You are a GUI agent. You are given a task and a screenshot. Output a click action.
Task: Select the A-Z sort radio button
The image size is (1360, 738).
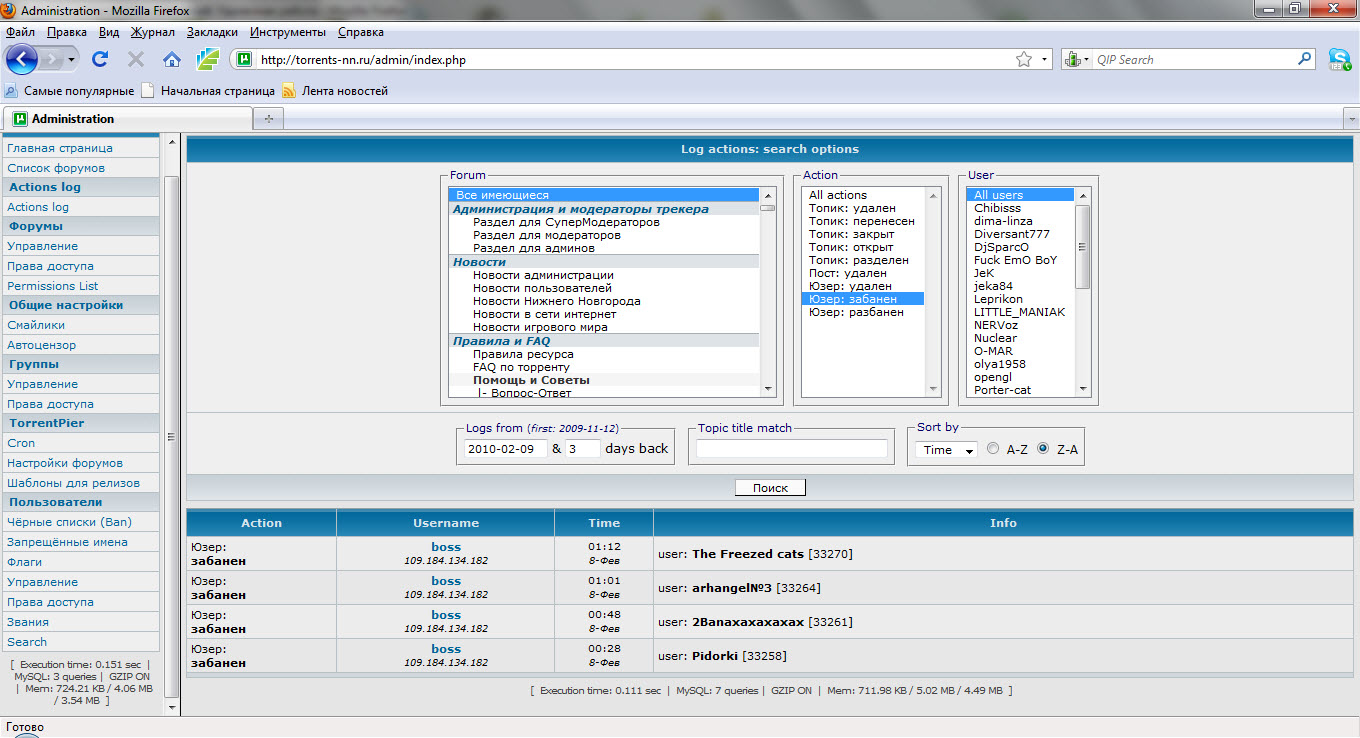[x=993, y=449]
